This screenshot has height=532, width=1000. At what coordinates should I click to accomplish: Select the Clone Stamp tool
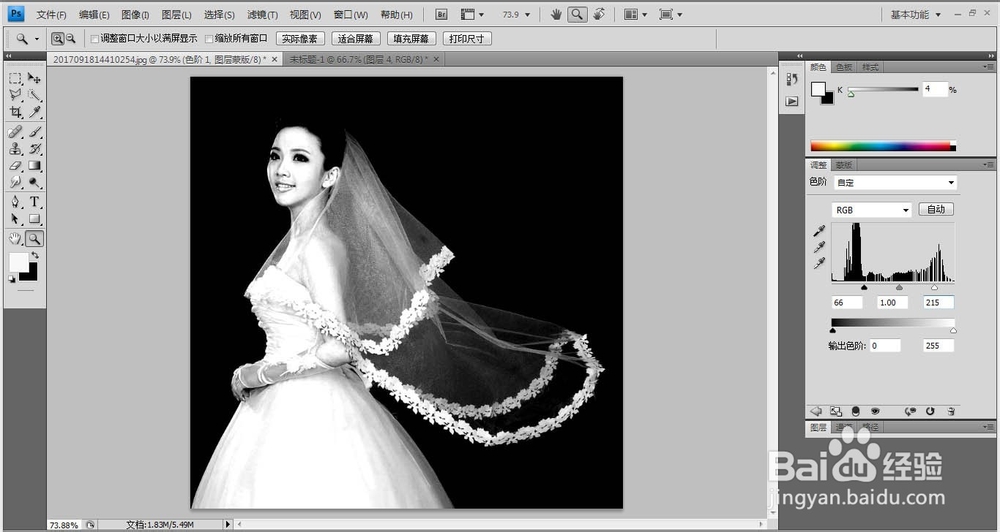coord(15,149)
